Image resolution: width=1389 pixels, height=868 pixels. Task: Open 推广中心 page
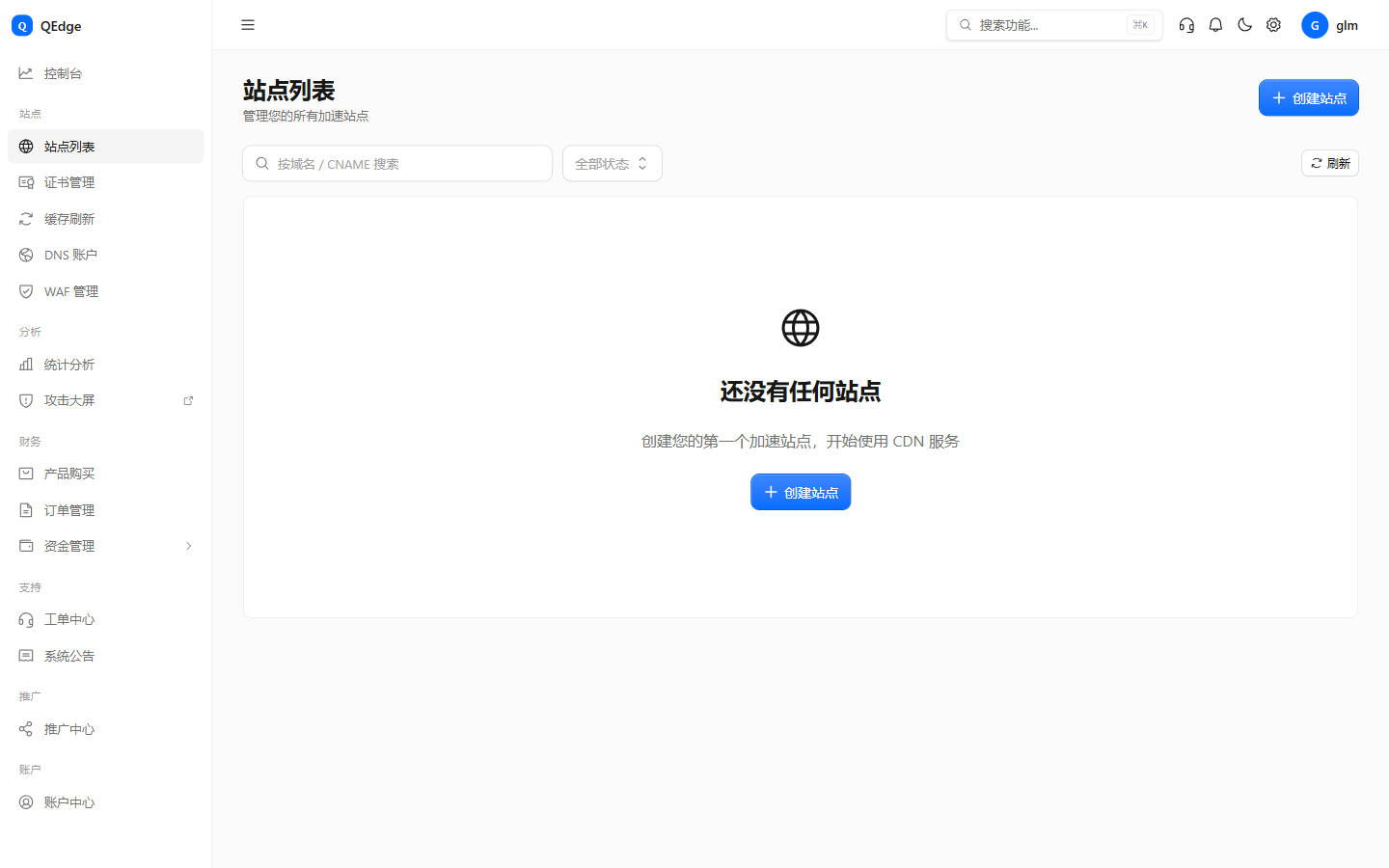(106, 729)
